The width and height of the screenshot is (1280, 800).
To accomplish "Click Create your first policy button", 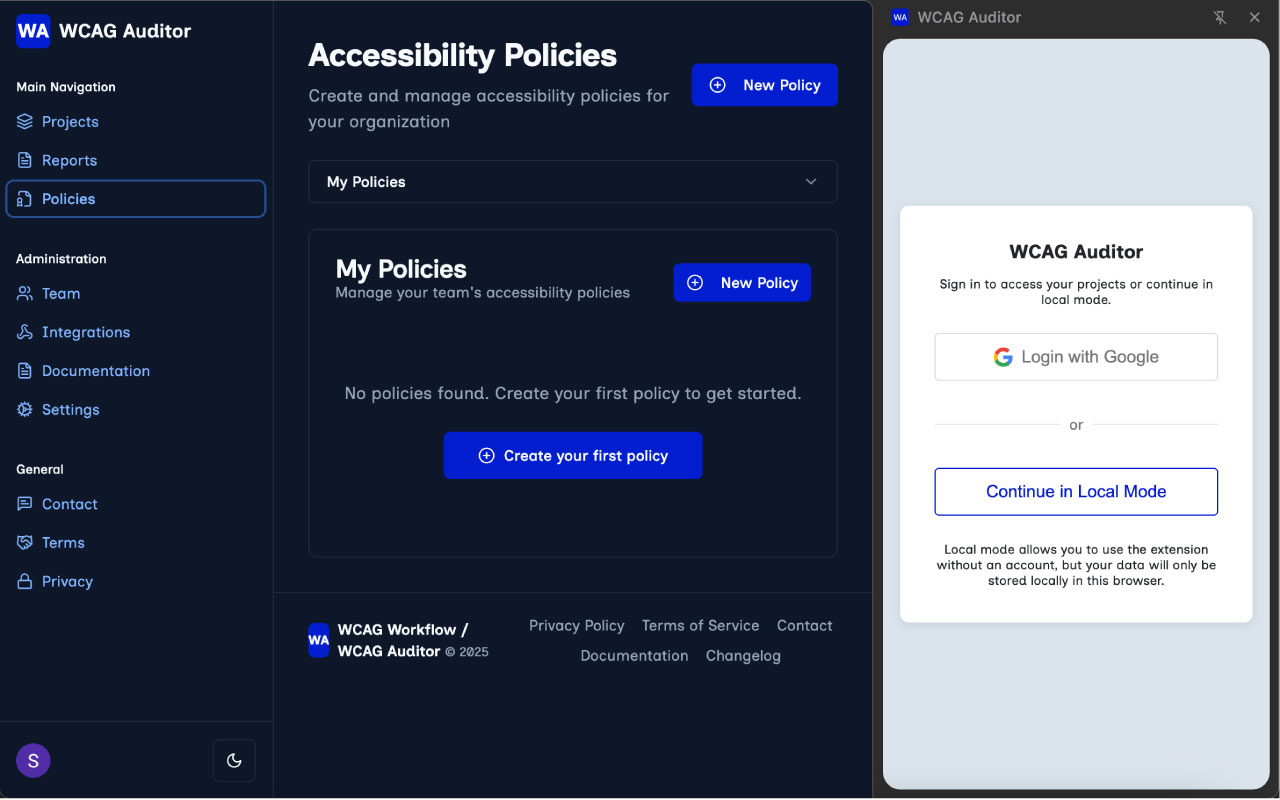I will [573, 456].
